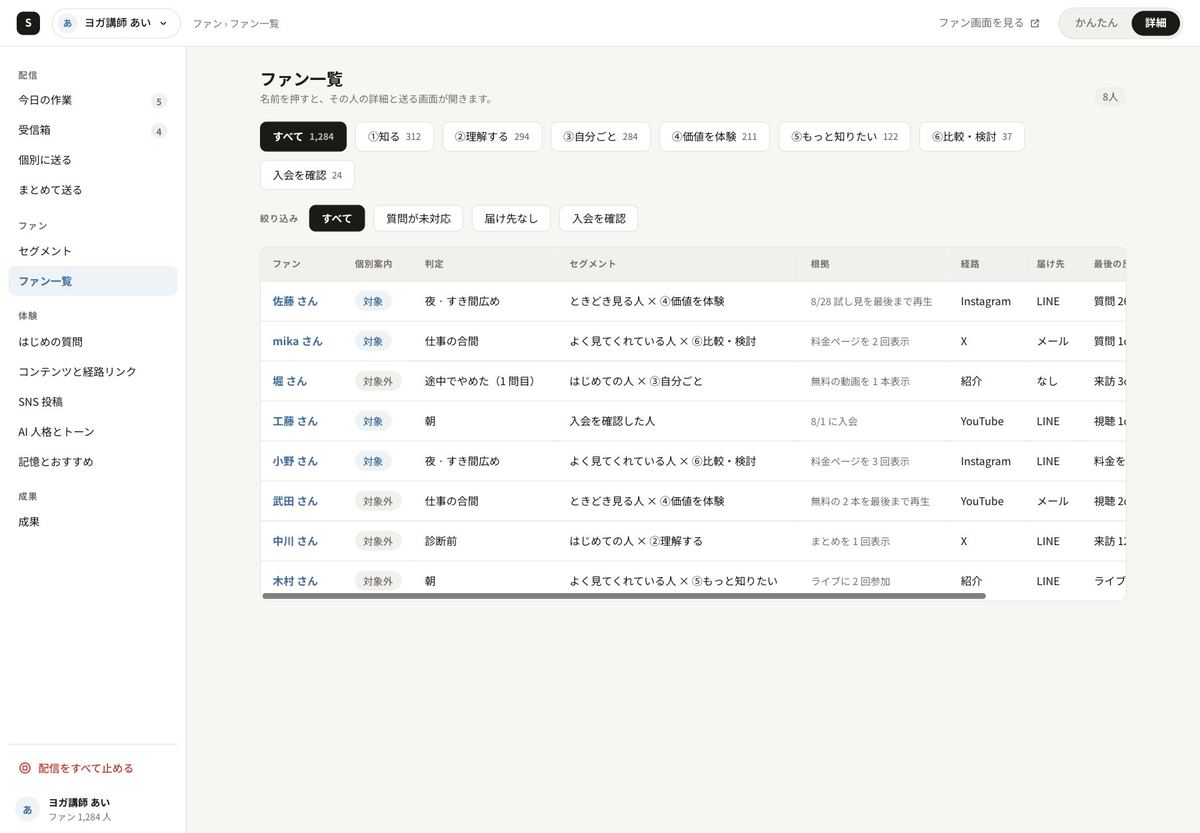
Task: Open mika さん fan details
Action: click(x=298, y=341)
